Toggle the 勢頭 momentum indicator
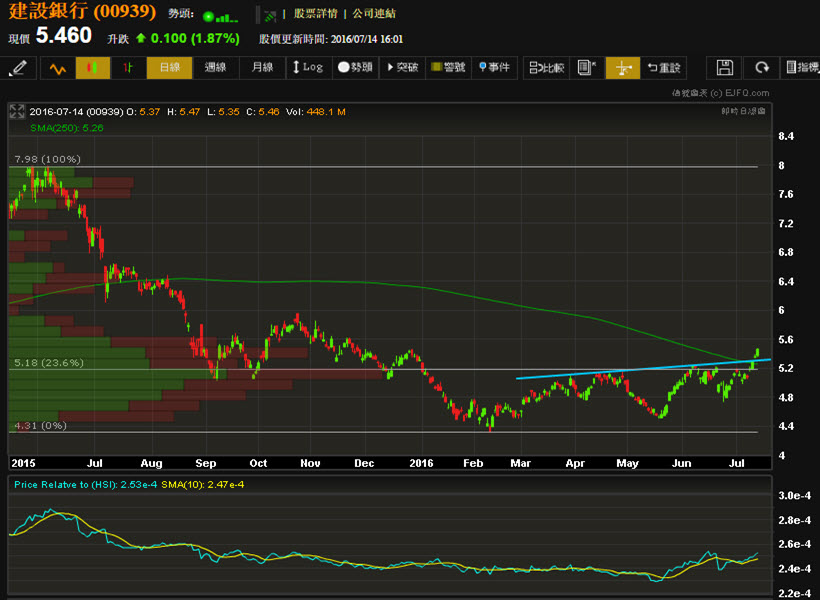The width and height of the screenshot is (820, 600). point(355,67)
